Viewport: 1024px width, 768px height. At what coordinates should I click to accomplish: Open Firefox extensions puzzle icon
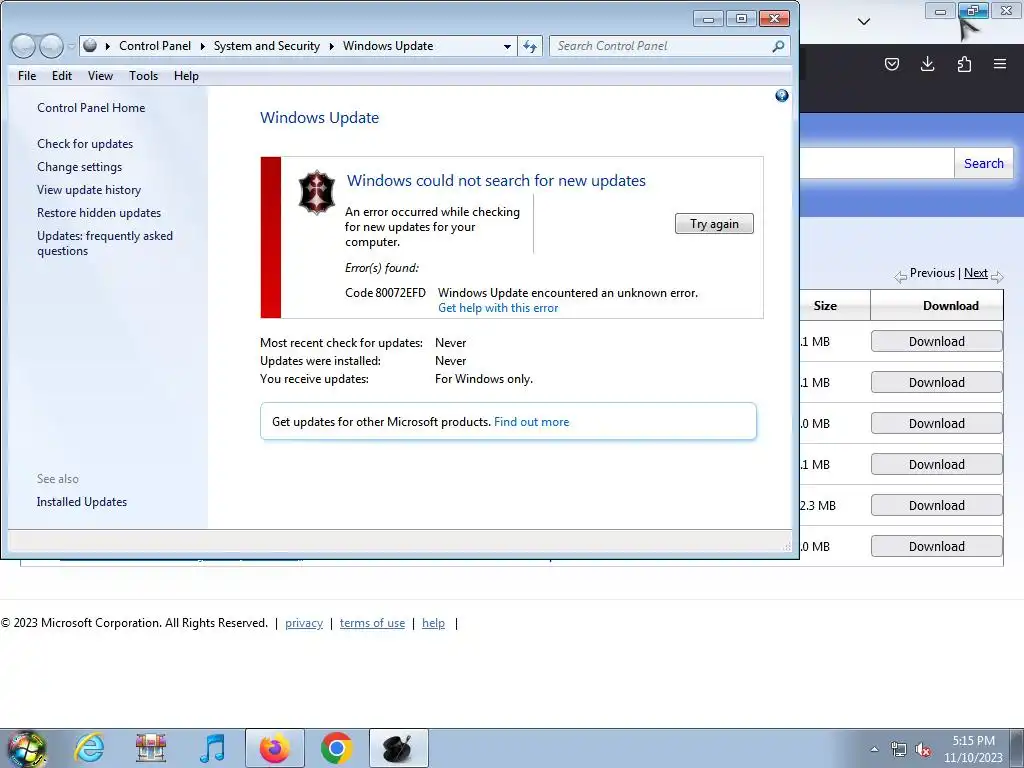[964, 64]
